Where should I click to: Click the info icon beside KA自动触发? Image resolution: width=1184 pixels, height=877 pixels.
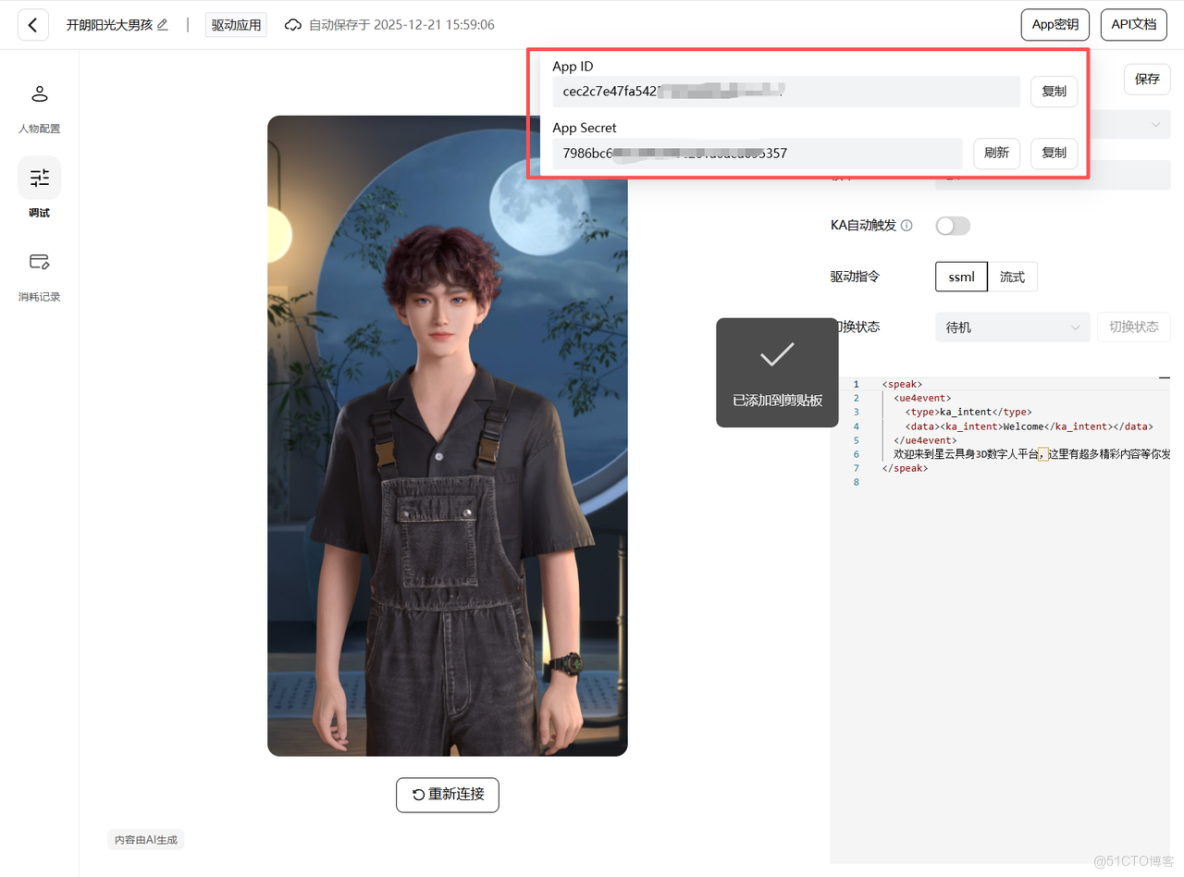[906, 225]
